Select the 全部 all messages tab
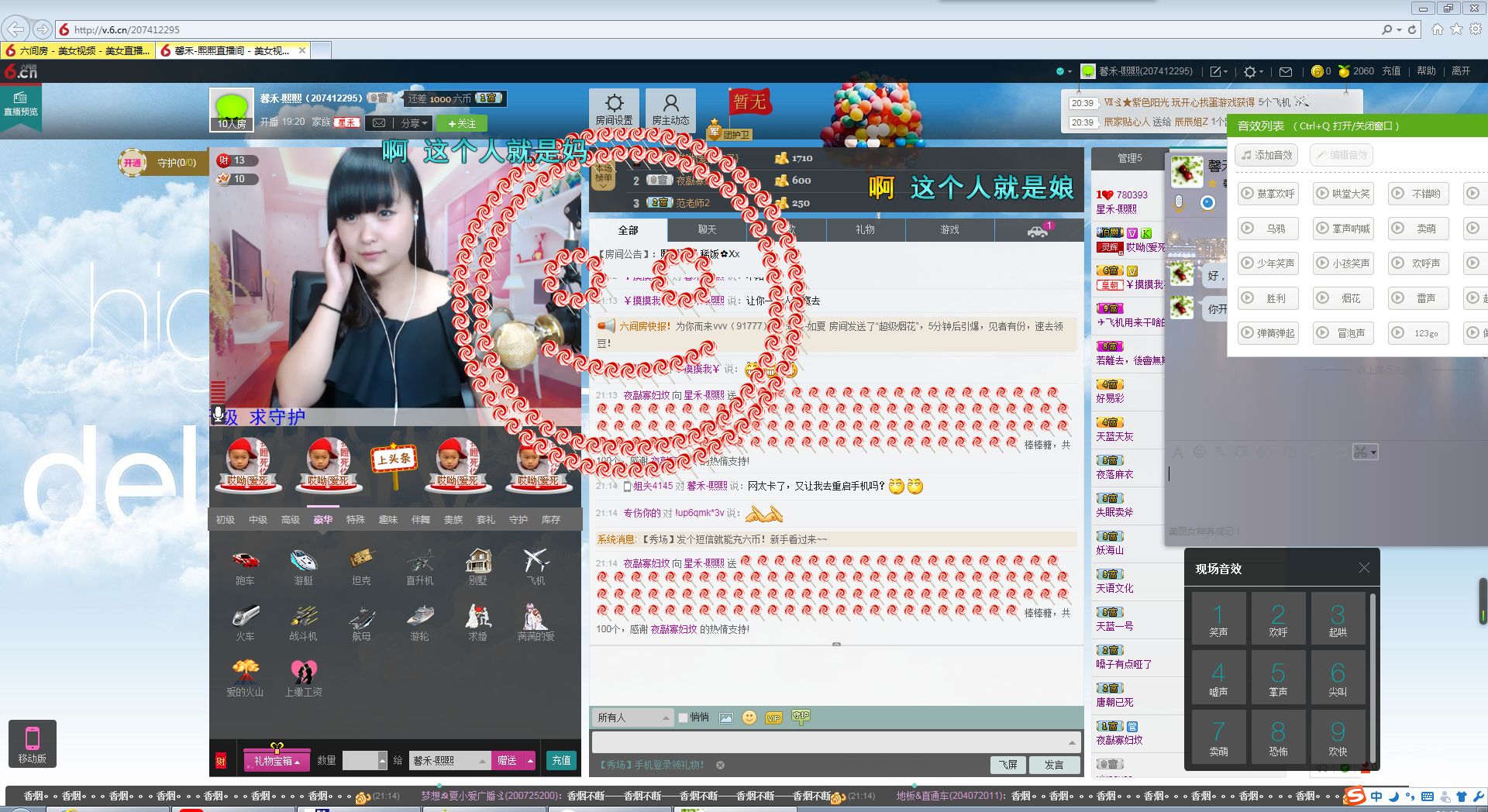Screen dimensions: 1488x812 click(x=628, y=230)
